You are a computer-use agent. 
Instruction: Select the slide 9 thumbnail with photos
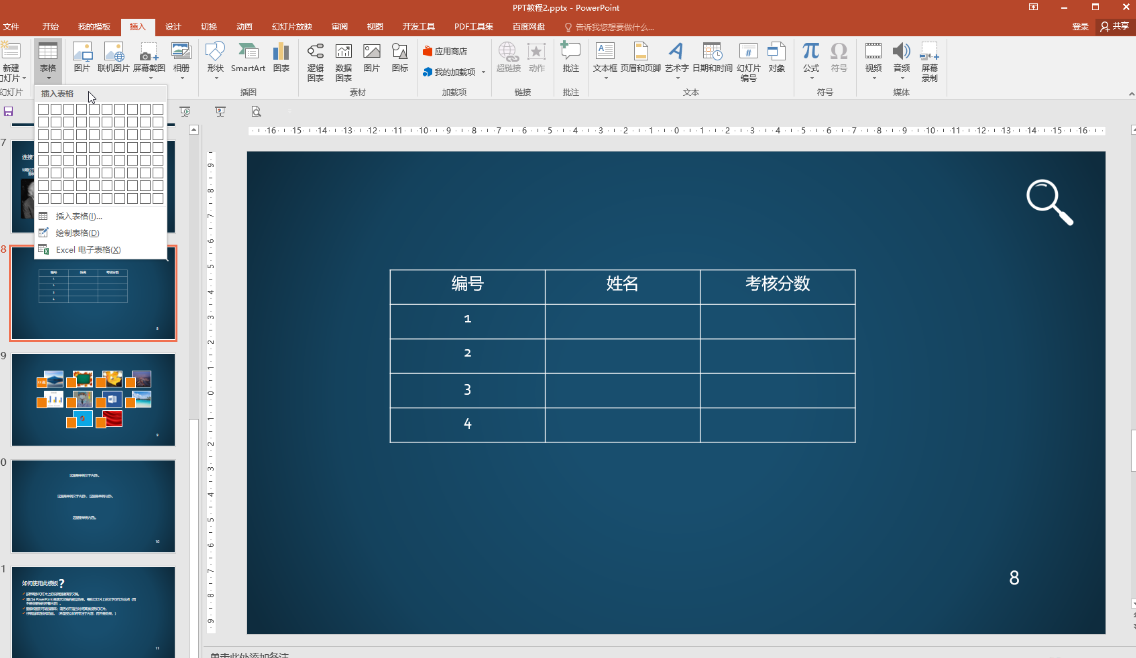tap(93, 399)
